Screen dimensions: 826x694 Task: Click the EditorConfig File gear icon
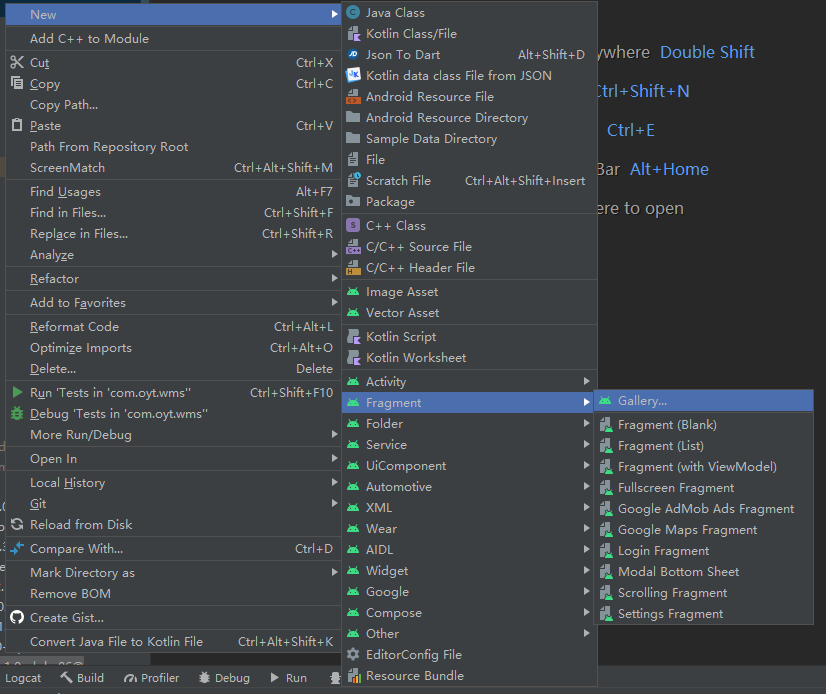353,654
